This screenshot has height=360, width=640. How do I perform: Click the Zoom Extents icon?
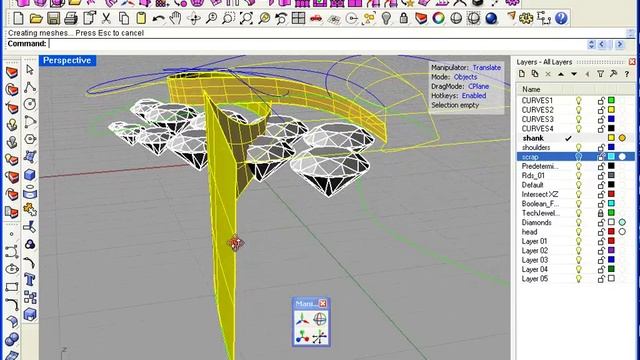click(x=246, y=18)
